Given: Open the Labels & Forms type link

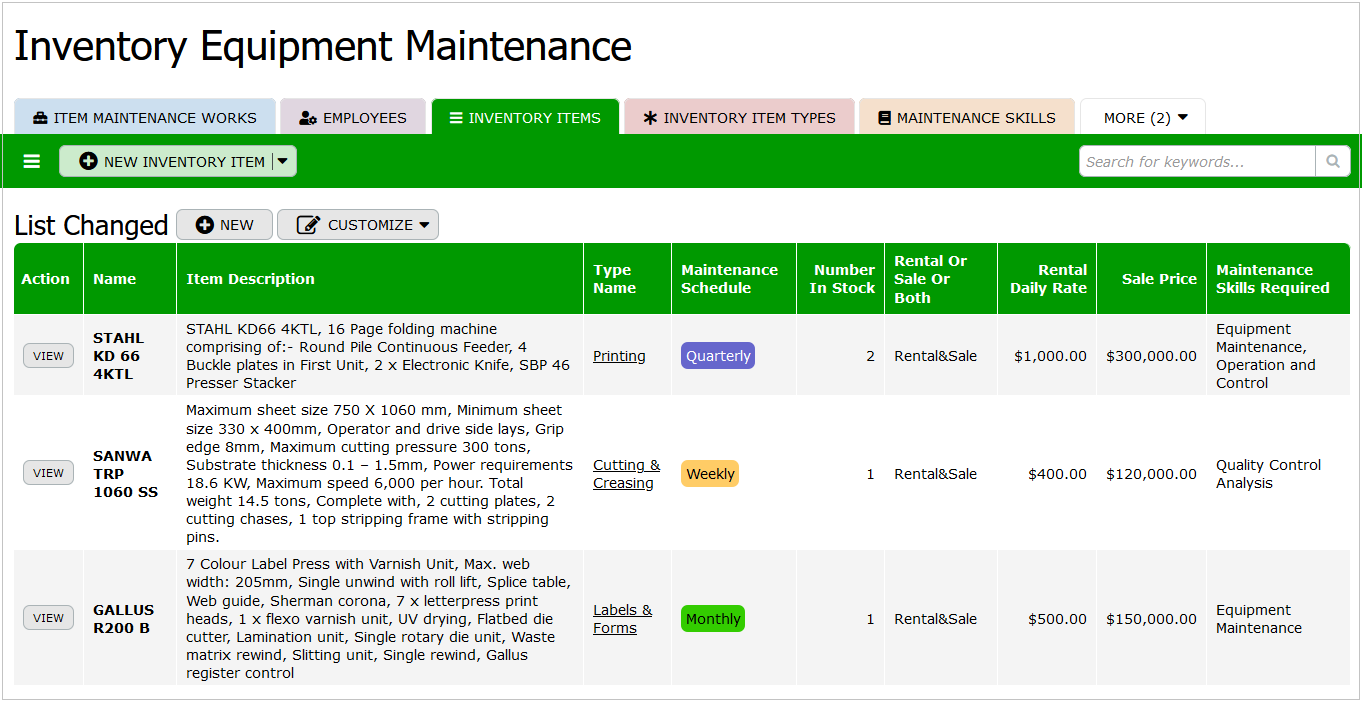Looking at the screenshot, I should click(x=622, y=619).
